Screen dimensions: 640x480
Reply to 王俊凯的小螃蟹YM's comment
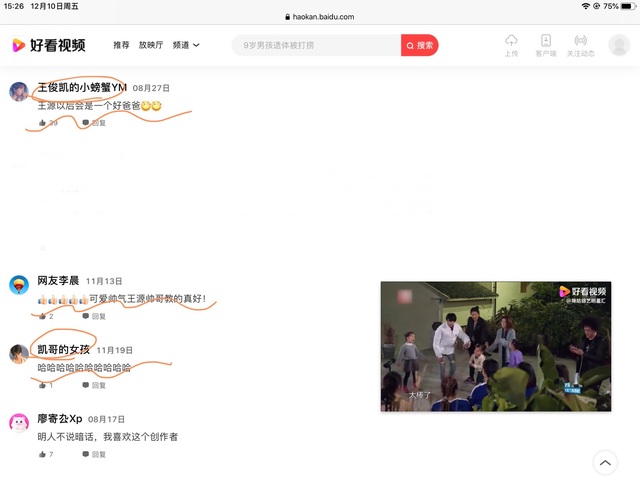click(94, 123)
